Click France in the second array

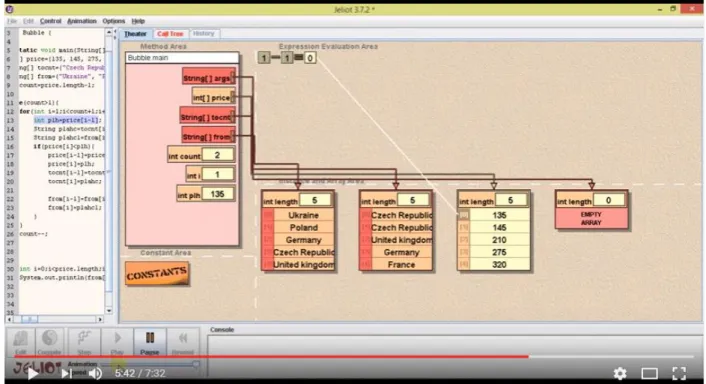click(401, 265)
